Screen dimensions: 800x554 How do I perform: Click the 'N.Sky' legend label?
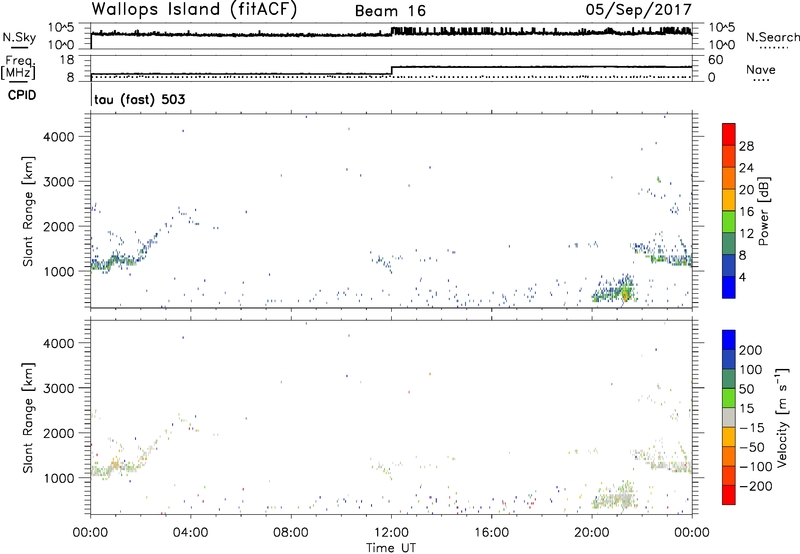pyautogui.click(x=19, y=38)
